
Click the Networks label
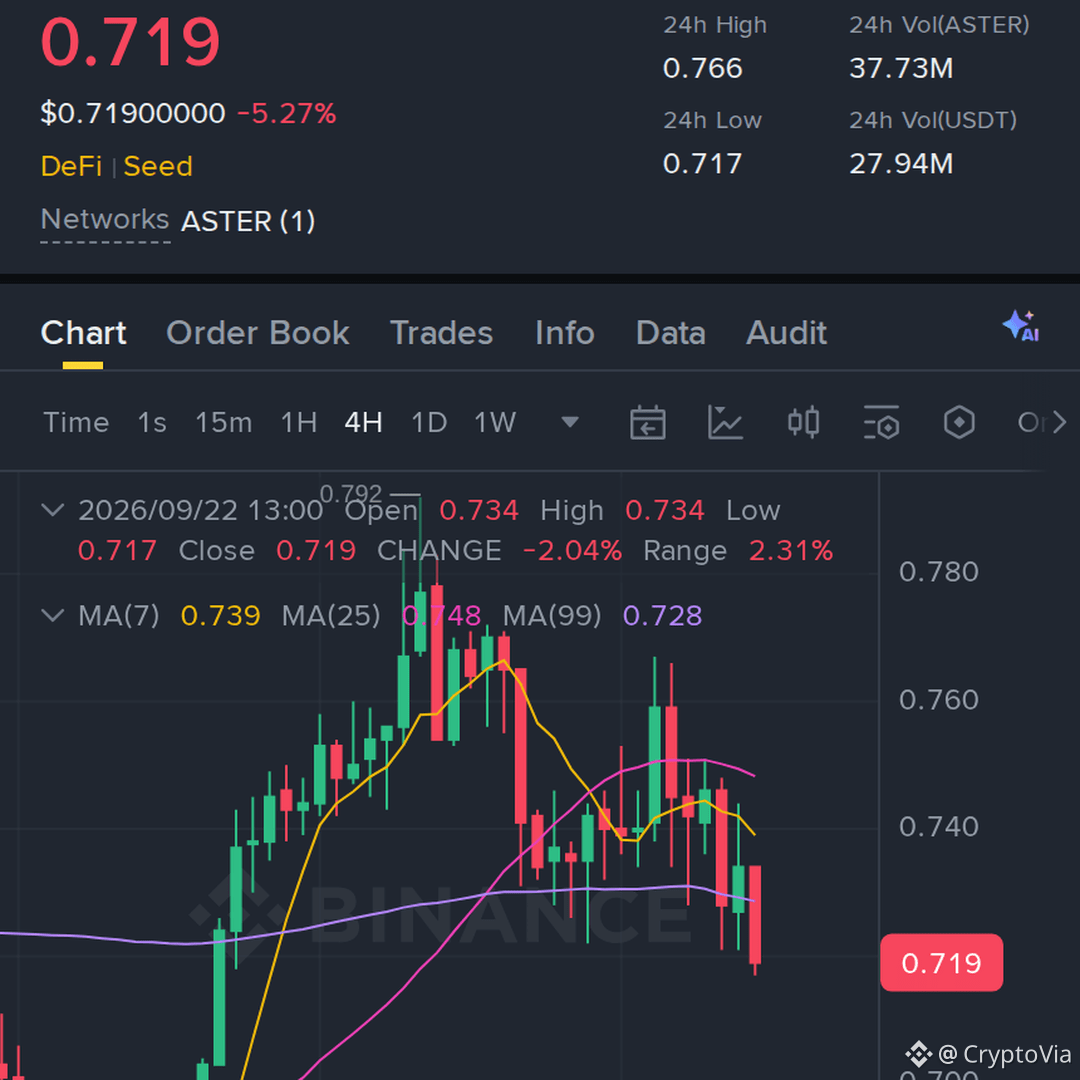tap(105, 220)
